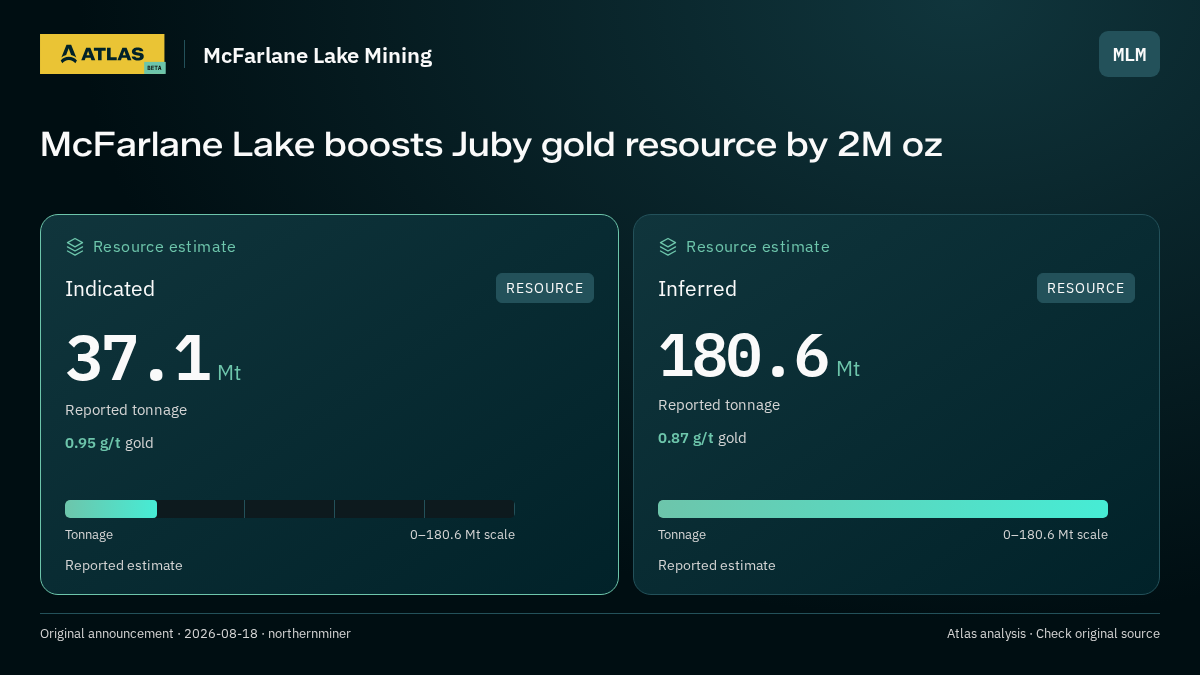
Task: Click the headline about Juby gold resource
Action: pos(491,145)
